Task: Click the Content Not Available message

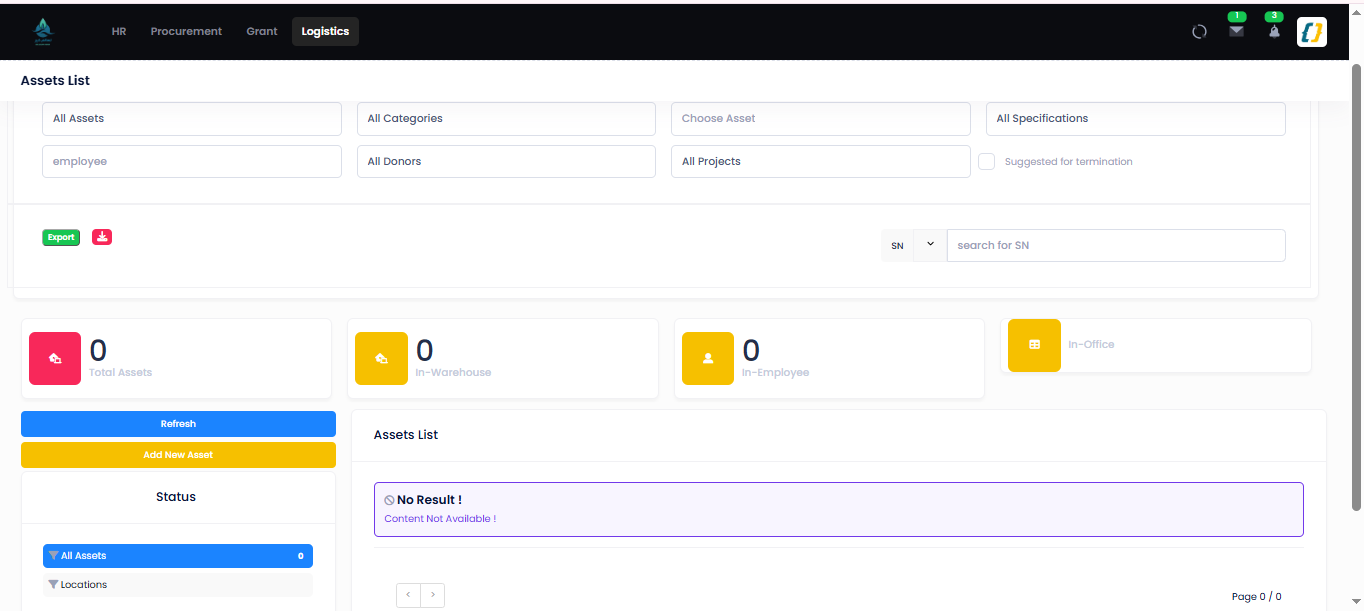Action: coord(440,519)
